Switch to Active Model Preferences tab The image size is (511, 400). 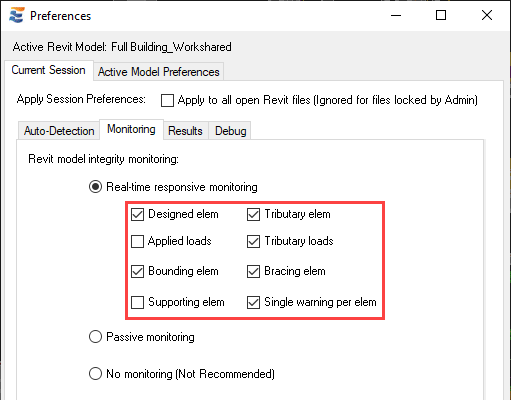pos(159,72)
